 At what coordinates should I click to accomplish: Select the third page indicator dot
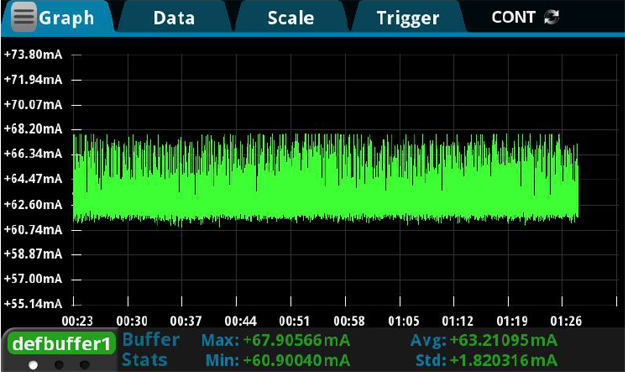[x=85, y=364]
